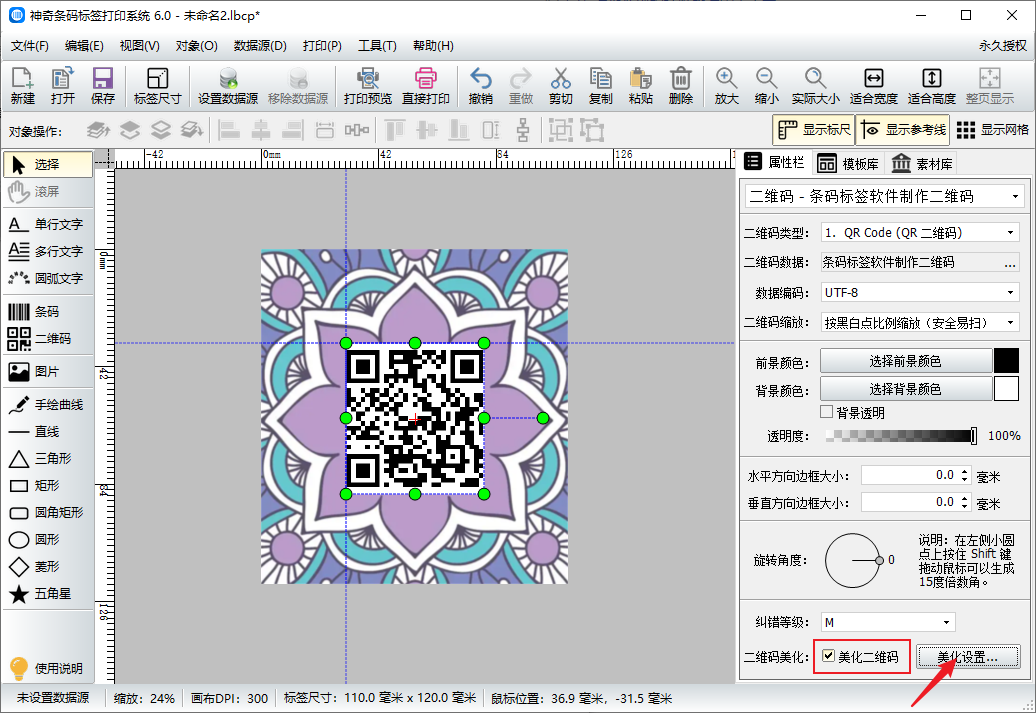Click the white background color swatch
1036x713 pixels.
point(1006,389)
